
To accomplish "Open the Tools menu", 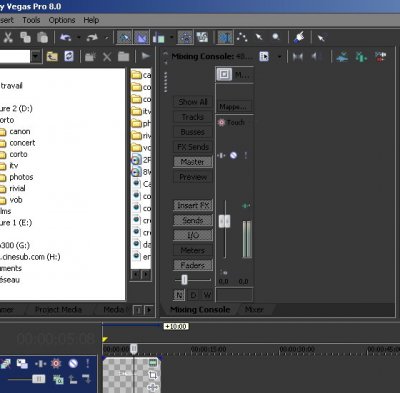I will (x=31, y=20).
